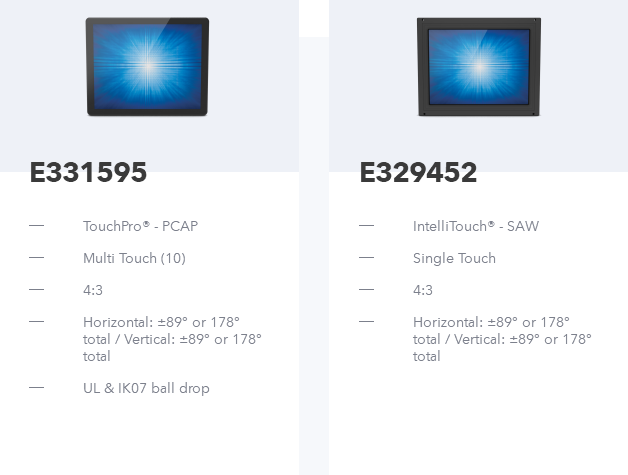
Task: Open the E329452 open-frame monitor image
Action: [x=479, y=67]
